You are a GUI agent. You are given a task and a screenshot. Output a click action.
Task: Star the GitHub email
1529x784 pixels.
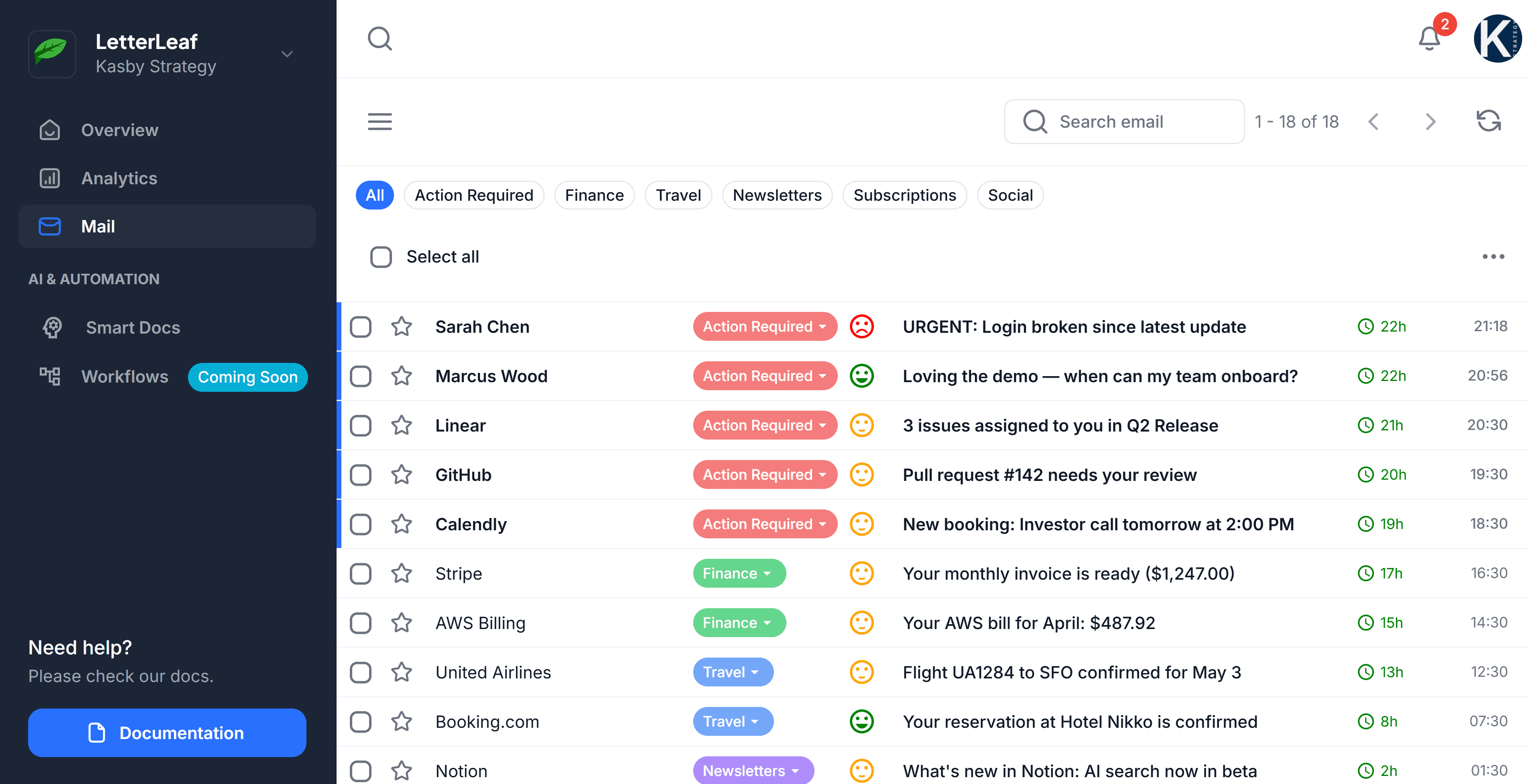pyautogui.click(x=402, y=474)
